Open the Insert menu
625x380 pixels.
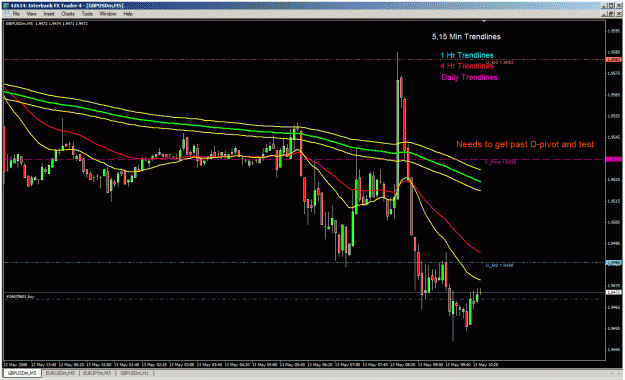pos(49,14)
